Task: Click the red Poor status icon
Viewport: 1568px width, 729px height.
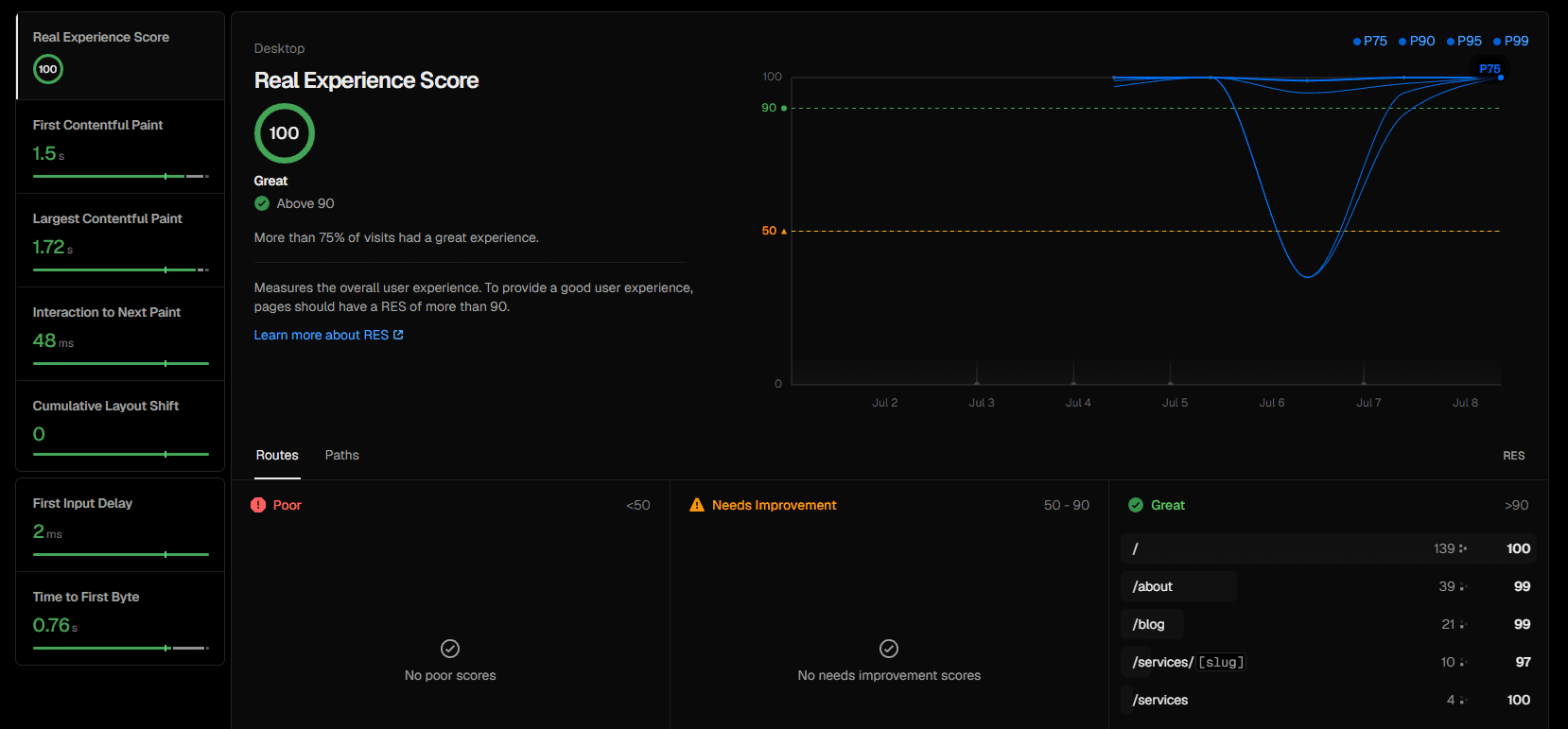Action: click(258, 505)
